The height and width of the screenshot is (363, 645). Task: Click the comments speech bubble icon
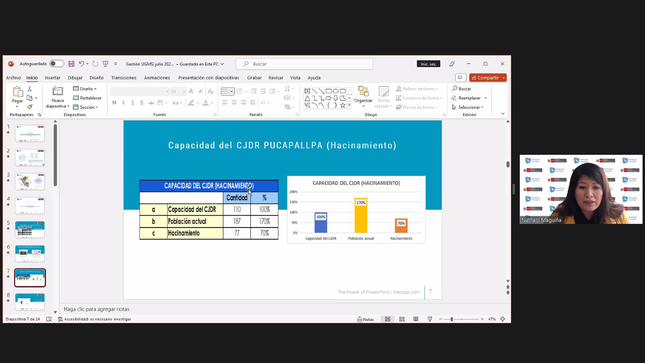click(460, 77)
